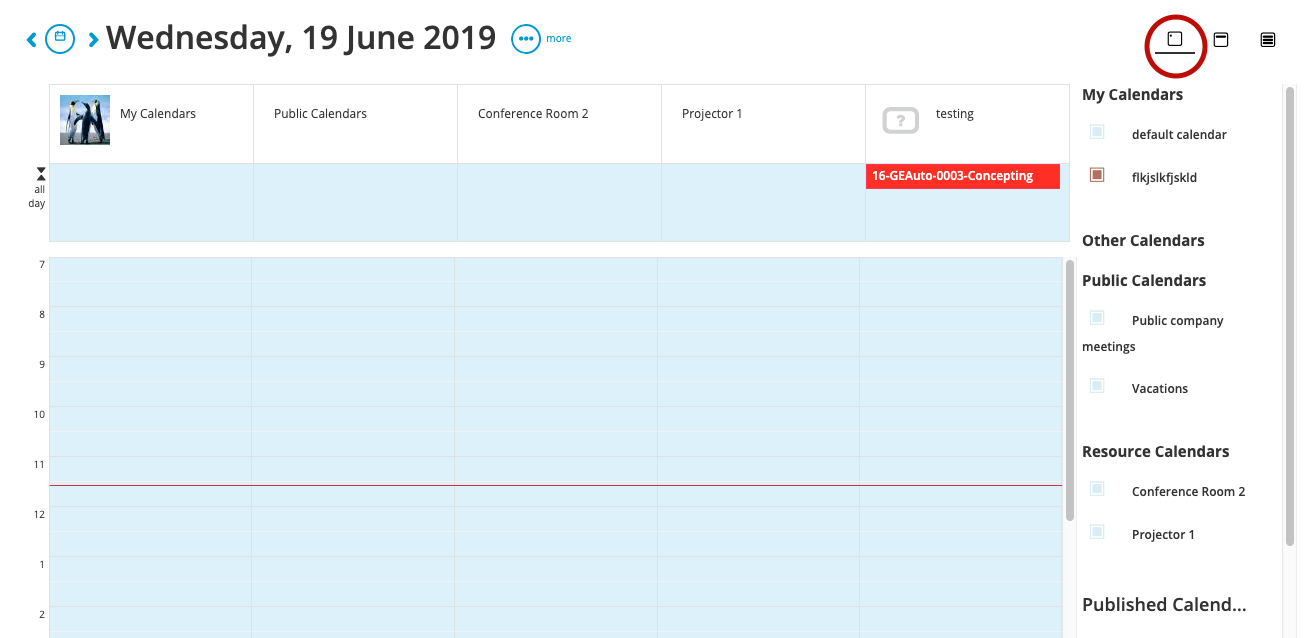
Task: Select the testing column header
Action: (967, 124)
